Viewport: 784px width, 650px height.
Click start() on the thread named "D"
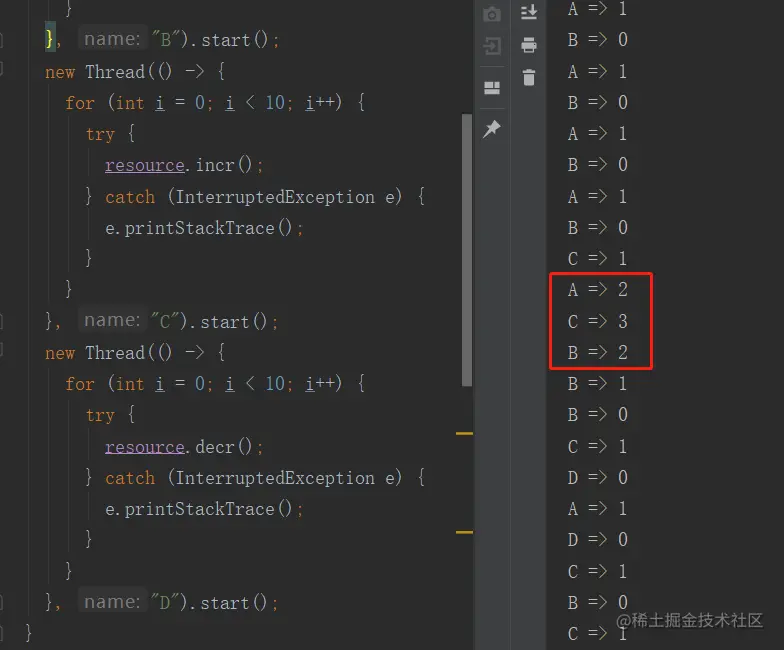point(234,602)
